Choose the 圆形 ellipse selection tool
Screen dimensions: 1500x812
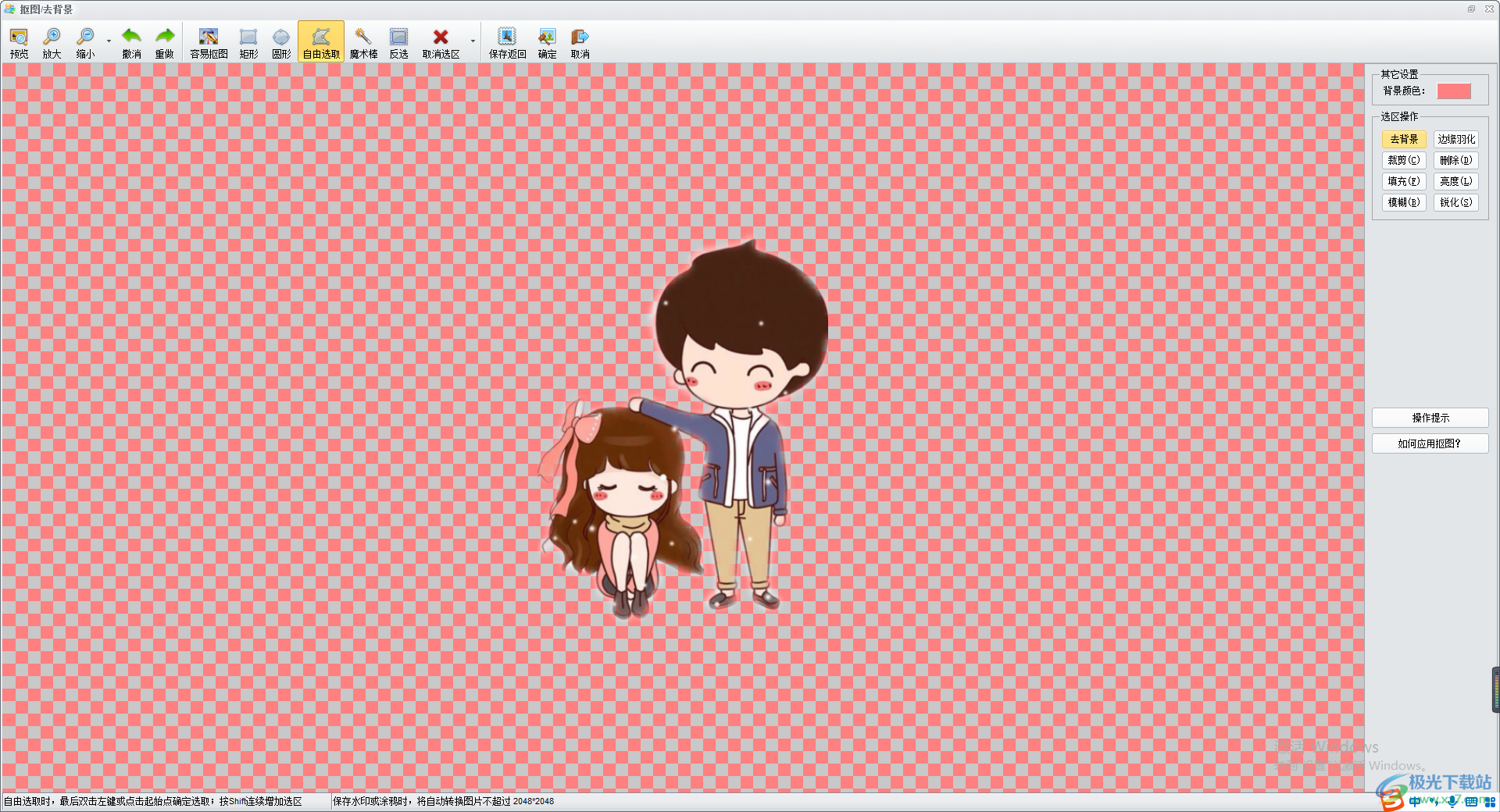click(x=281, y=43)
